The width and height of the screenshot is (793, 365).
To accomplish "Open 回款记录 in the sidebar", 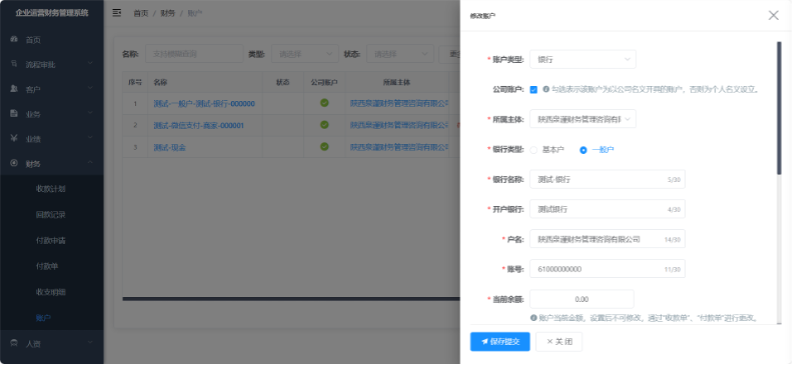I will coord(52,215).
